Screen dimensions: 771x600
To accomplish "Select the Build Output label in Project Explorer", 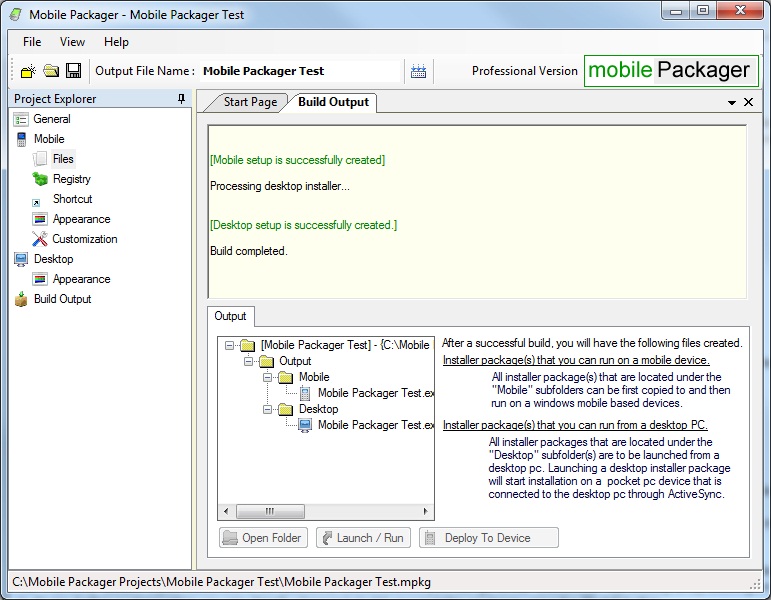I will coord(62,299).
